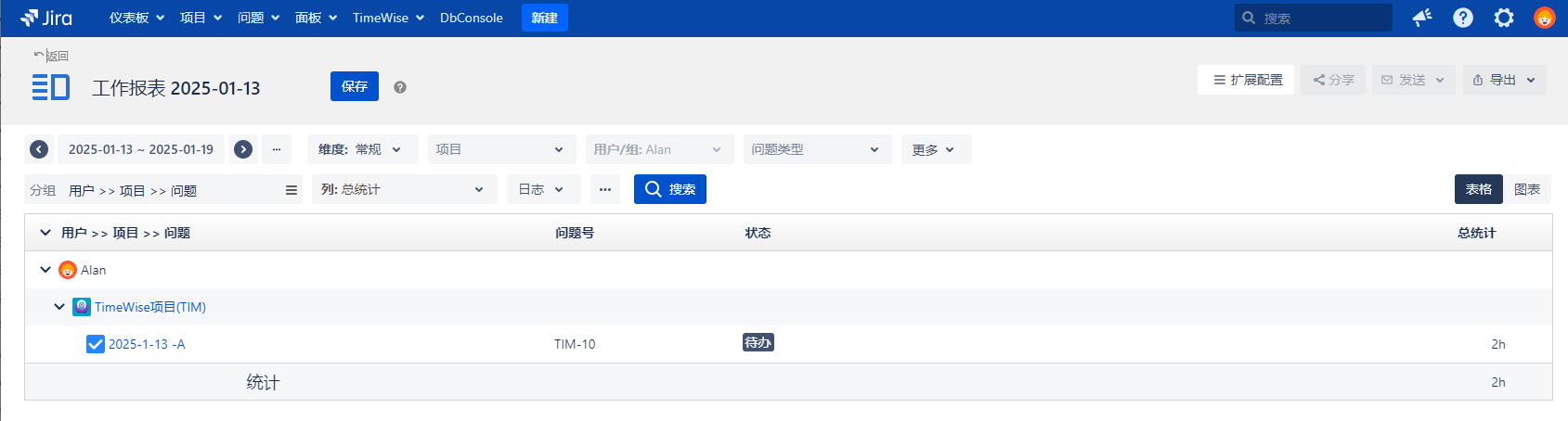Click the top search input field

pos(1322,18)
